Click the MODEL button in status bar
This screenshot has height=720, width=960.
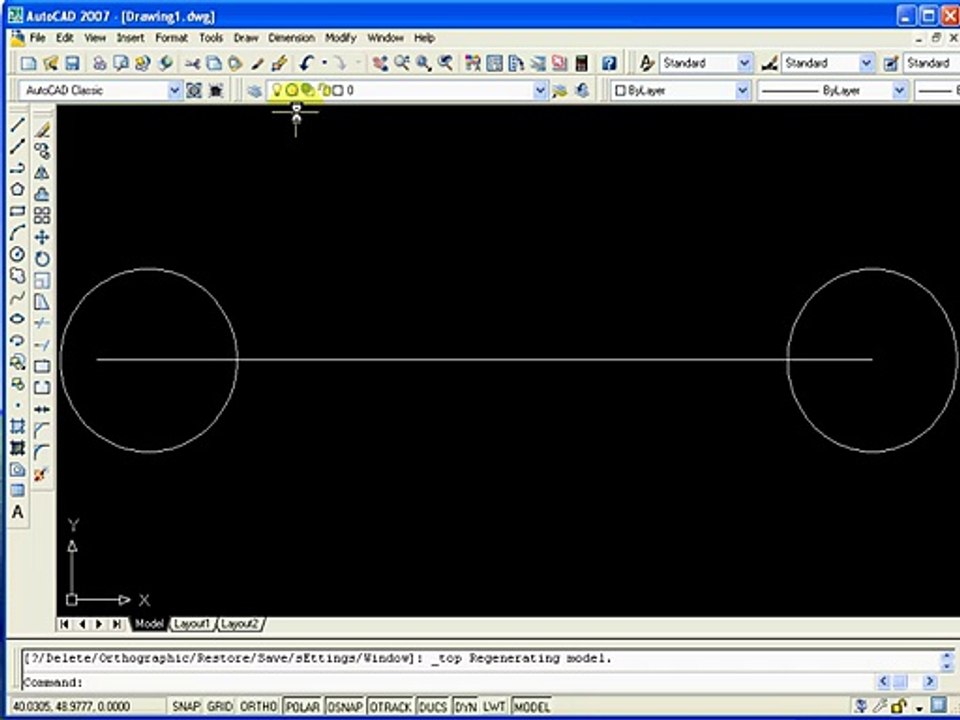click(x=531, y=707)
